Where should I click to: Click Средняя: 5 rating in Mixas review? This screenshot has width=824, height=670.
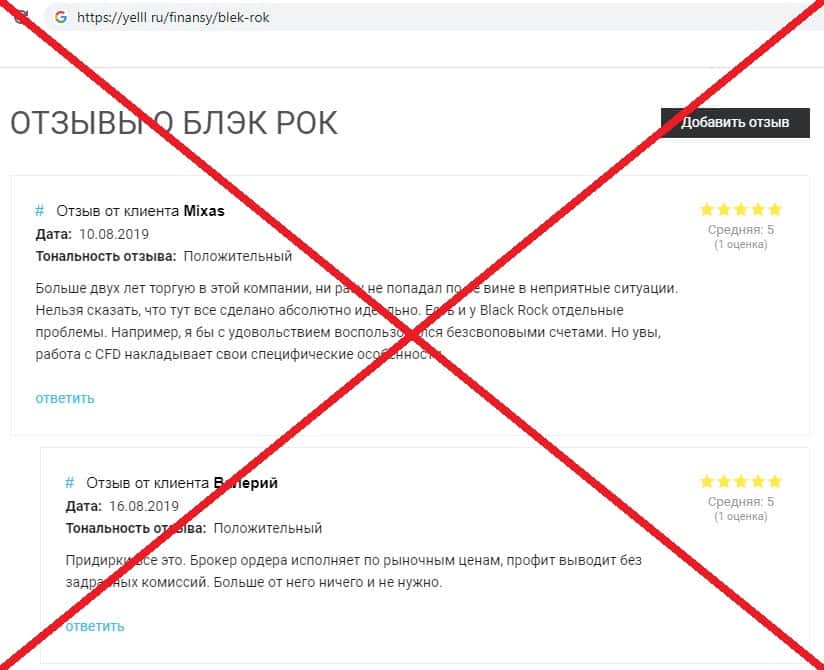pos(740,230)
